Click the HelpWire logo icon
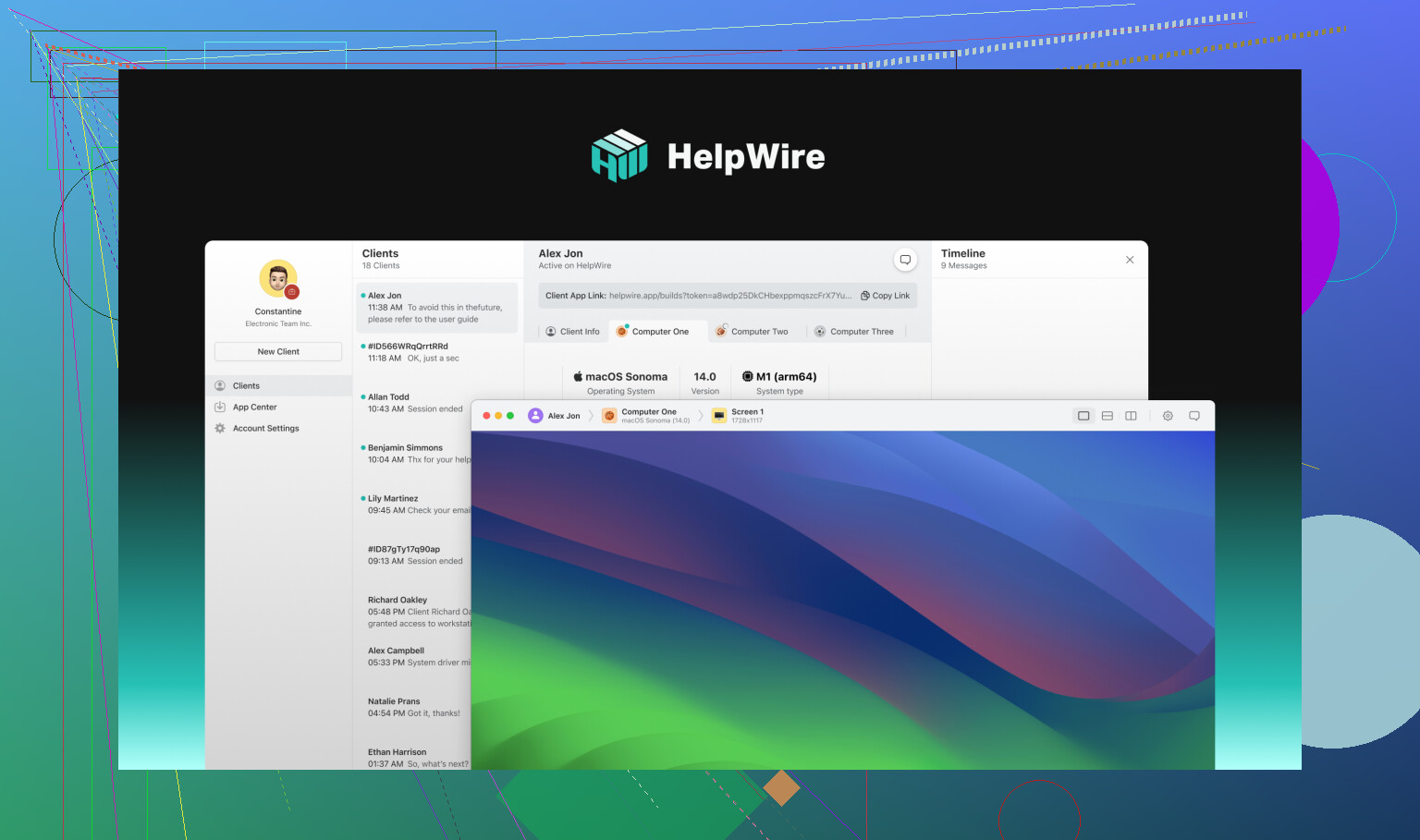Screen dimensions: 1420x840 click(x=619, y=155)
